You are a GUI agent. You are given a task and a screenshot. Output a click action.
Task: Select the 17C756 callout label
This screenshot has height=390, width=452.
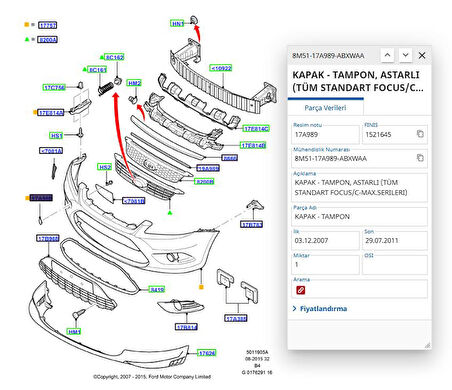coord(54,88)
